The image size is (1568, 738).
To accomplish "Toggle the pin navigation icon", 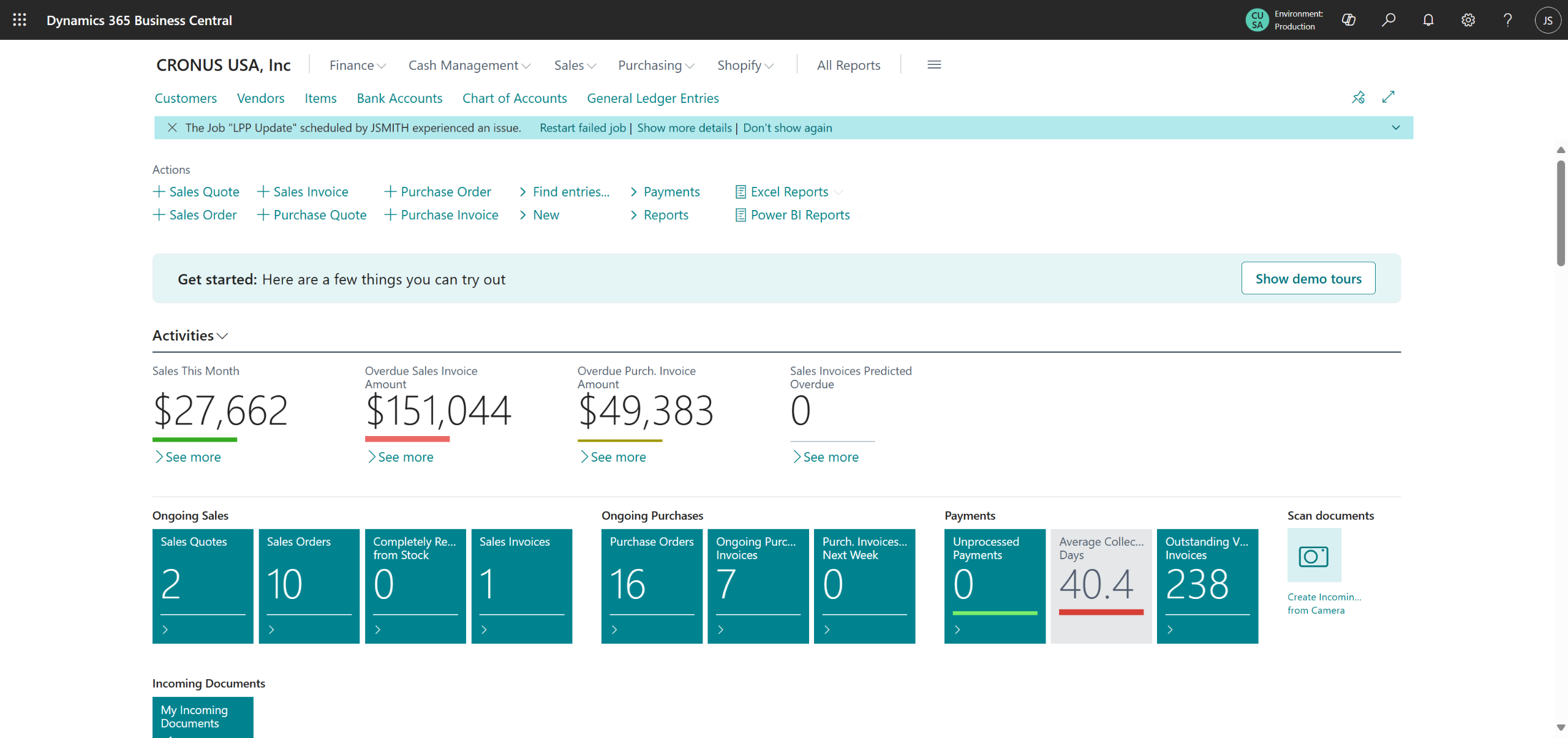I will pyautogui.click(x=1358, y=97).
